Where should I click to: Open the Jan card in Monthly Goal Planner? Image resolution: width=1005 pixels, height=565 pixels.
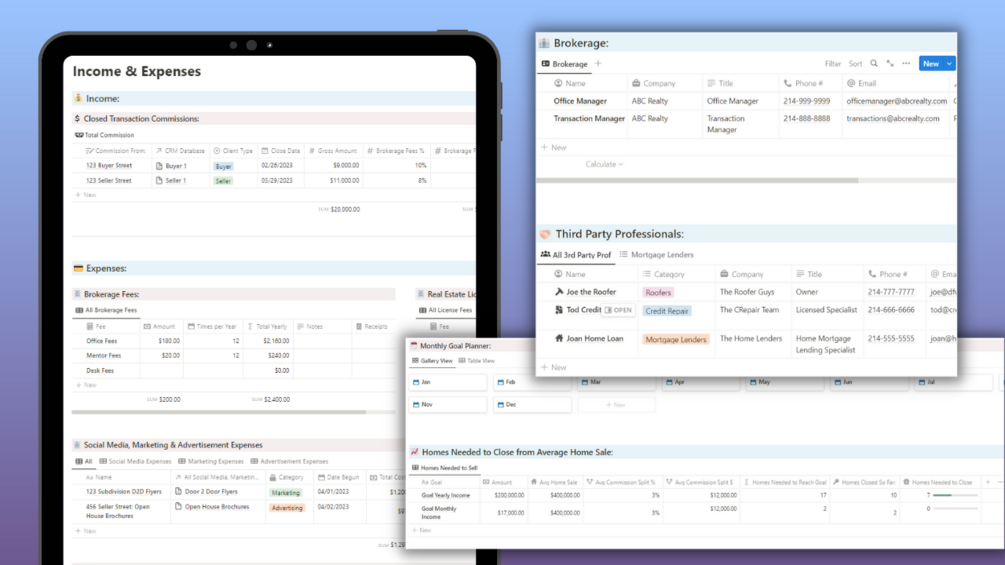coord(447,382)
